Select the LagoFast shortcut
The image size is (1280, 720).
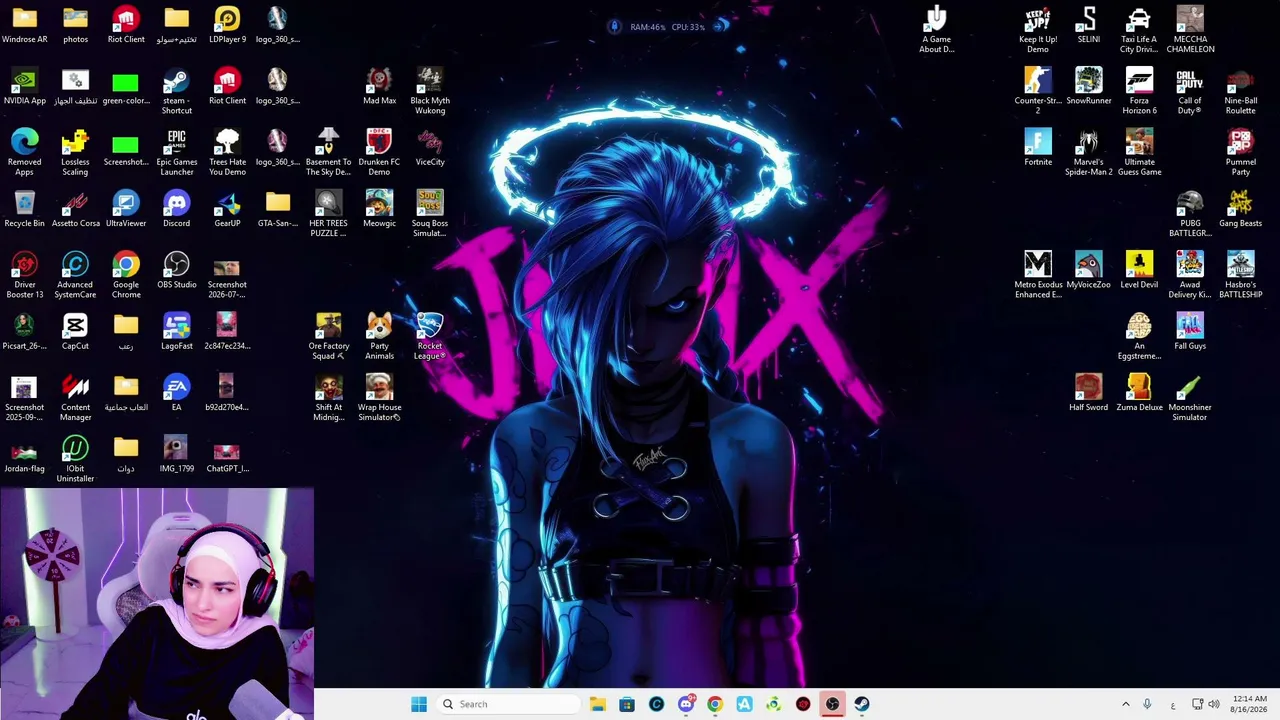pos(176,332)
